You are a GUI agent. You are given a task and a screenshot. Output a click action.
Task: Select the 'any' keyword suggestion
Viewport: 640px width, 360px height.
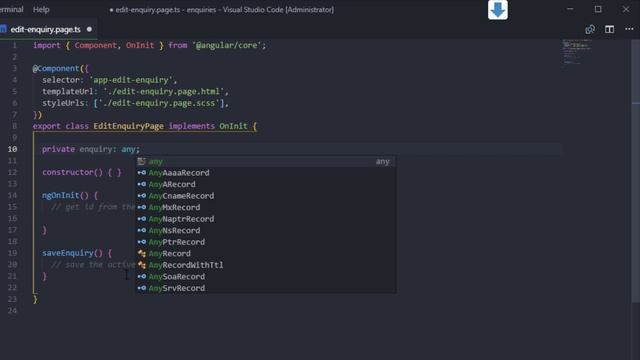(x=266, y=162)
